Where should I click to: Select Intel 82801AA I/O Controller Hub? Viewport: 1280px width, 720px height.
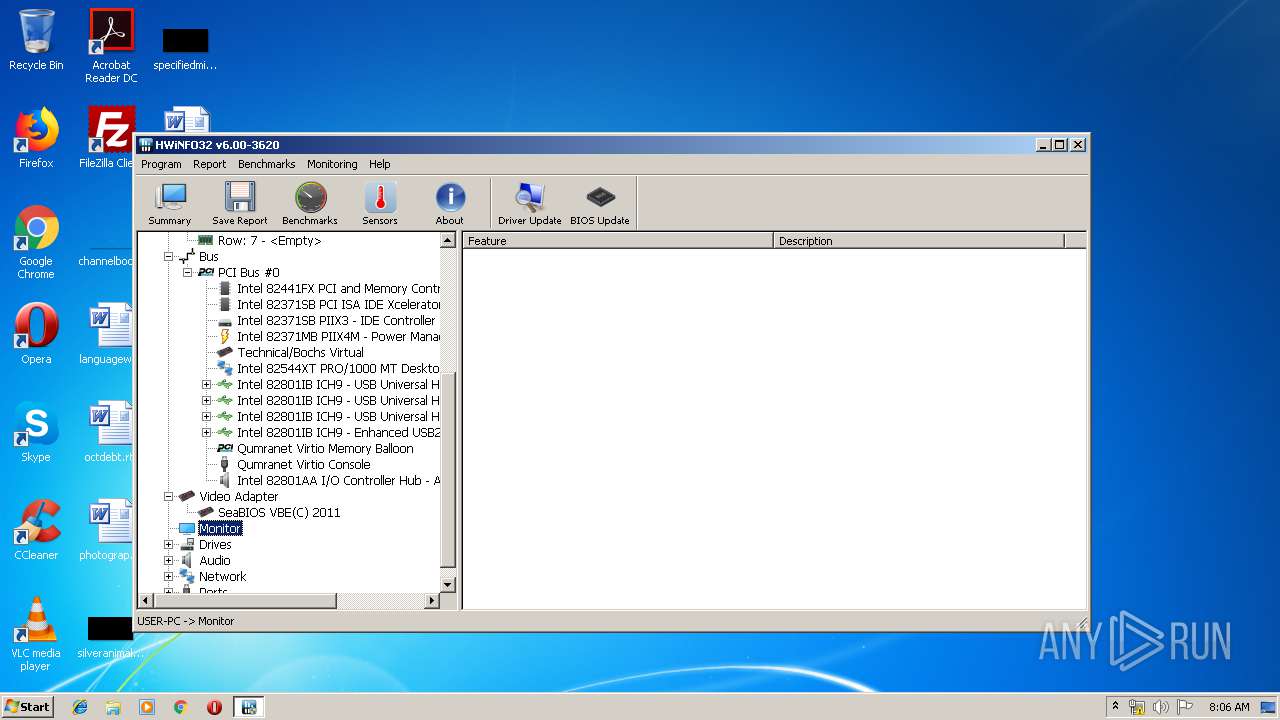tap(338, 481)
